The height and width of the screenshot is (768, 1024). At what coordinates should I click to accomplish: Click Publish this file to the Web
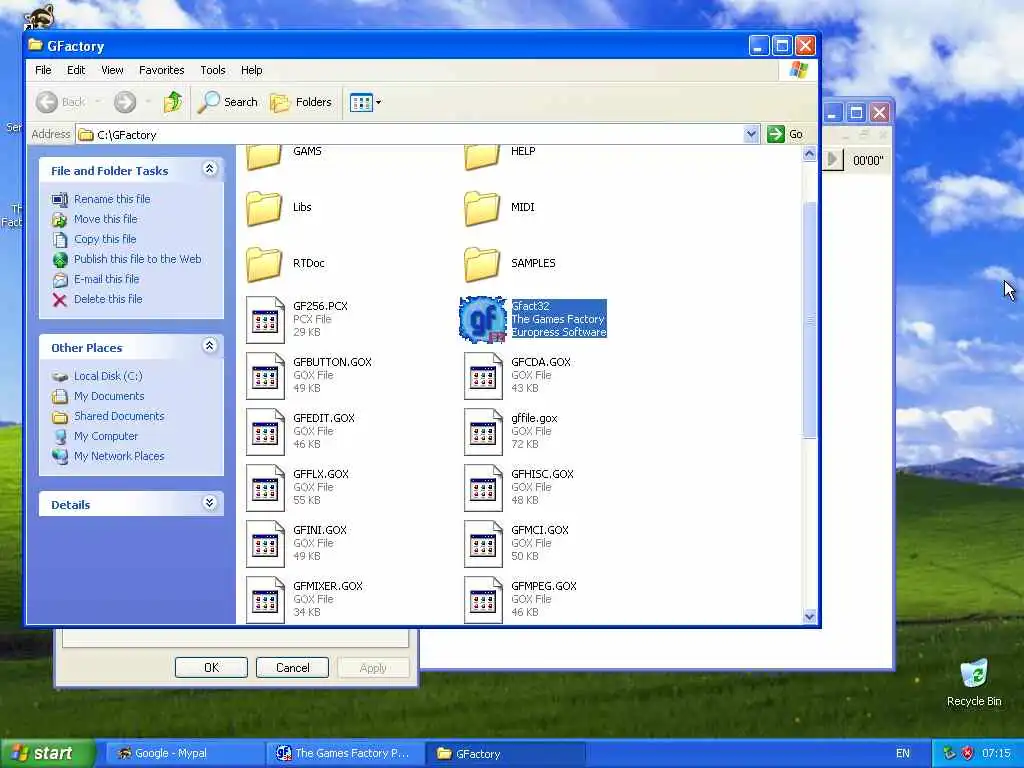point(137,259)
